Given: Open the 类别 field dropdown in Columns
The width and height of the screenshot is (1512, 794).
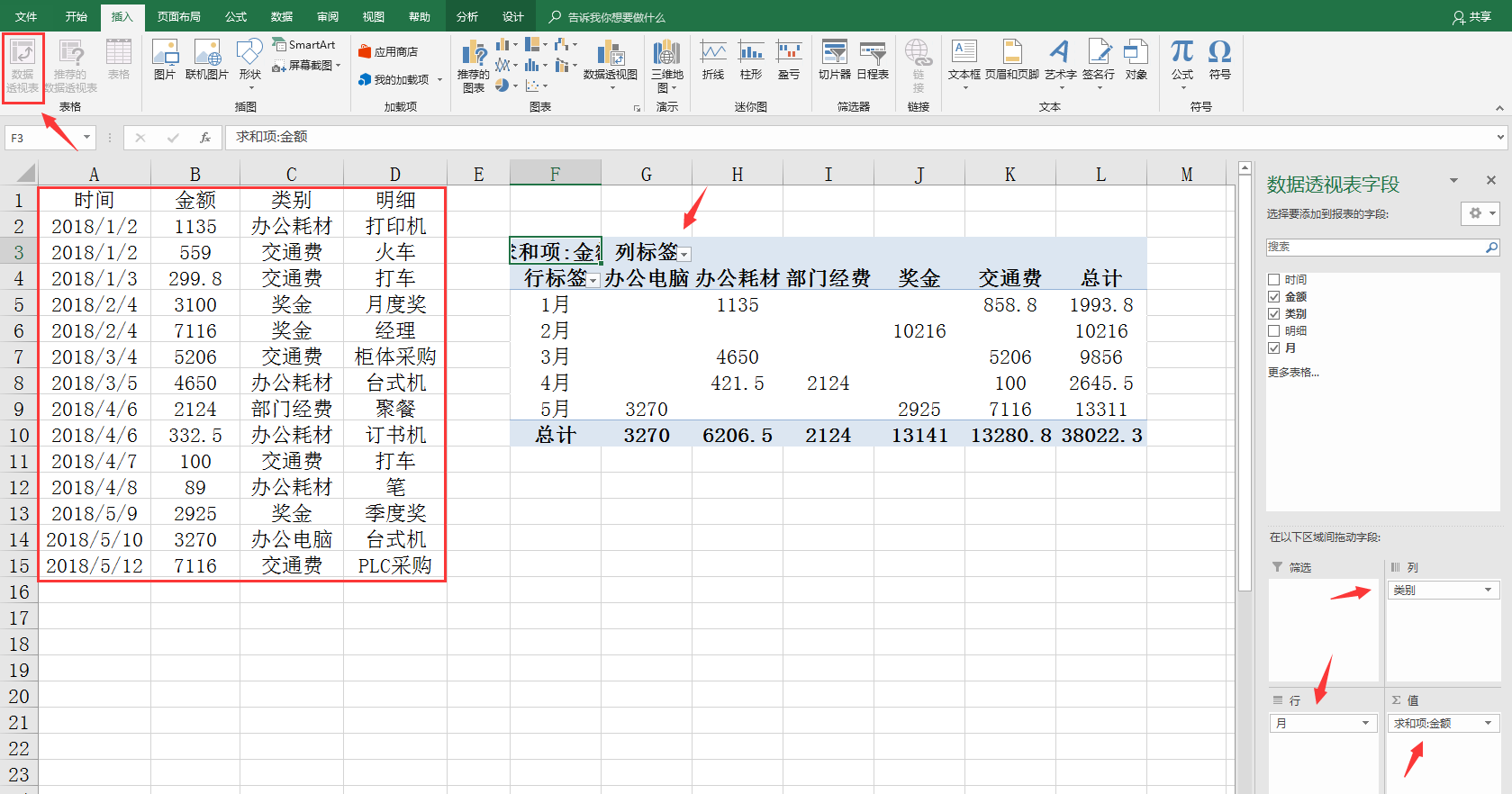Looking at the screenshot, I should (1488, 591).
